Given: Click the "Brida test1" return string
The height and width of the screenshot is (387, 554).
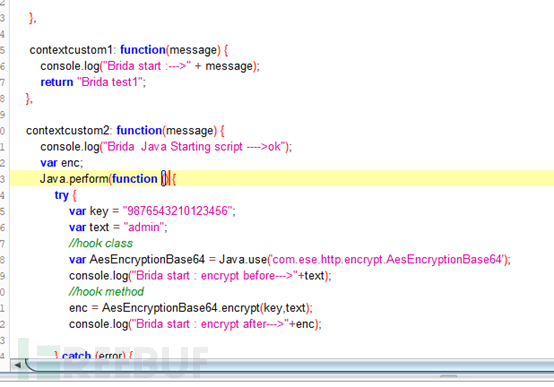Looking at the screenshot, I should coord(110,82).
